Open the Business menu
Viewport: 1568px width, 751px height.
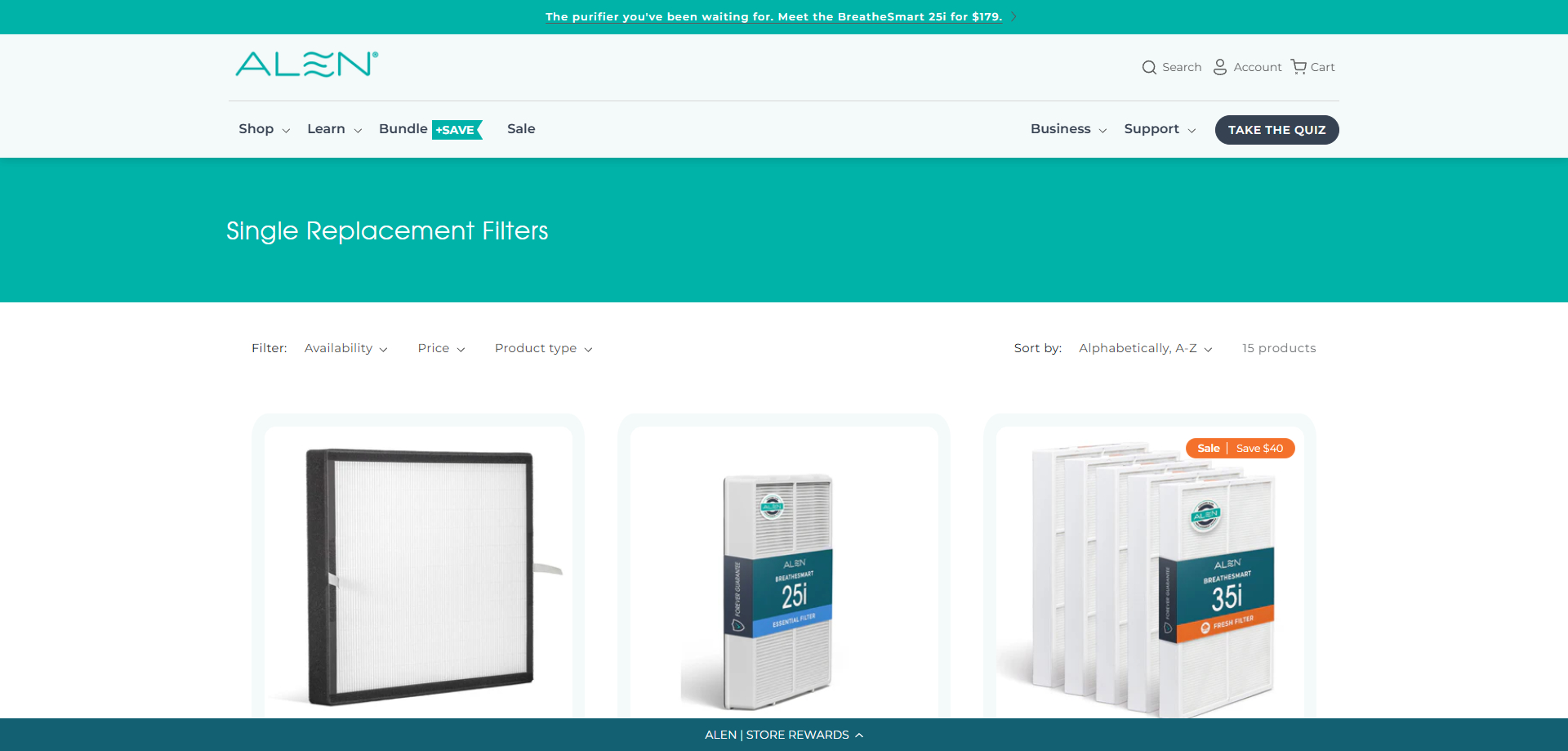(x=1068, y=129)
